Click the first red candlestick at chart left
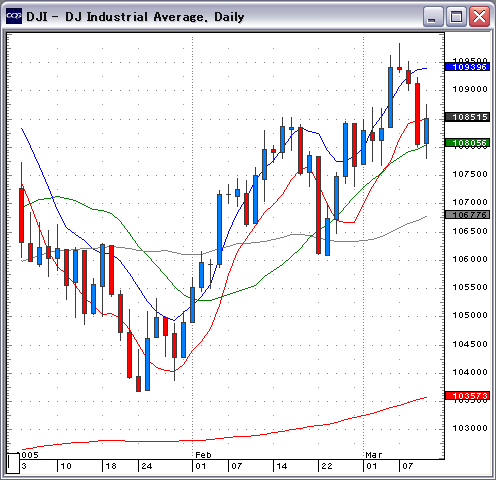 22,215
